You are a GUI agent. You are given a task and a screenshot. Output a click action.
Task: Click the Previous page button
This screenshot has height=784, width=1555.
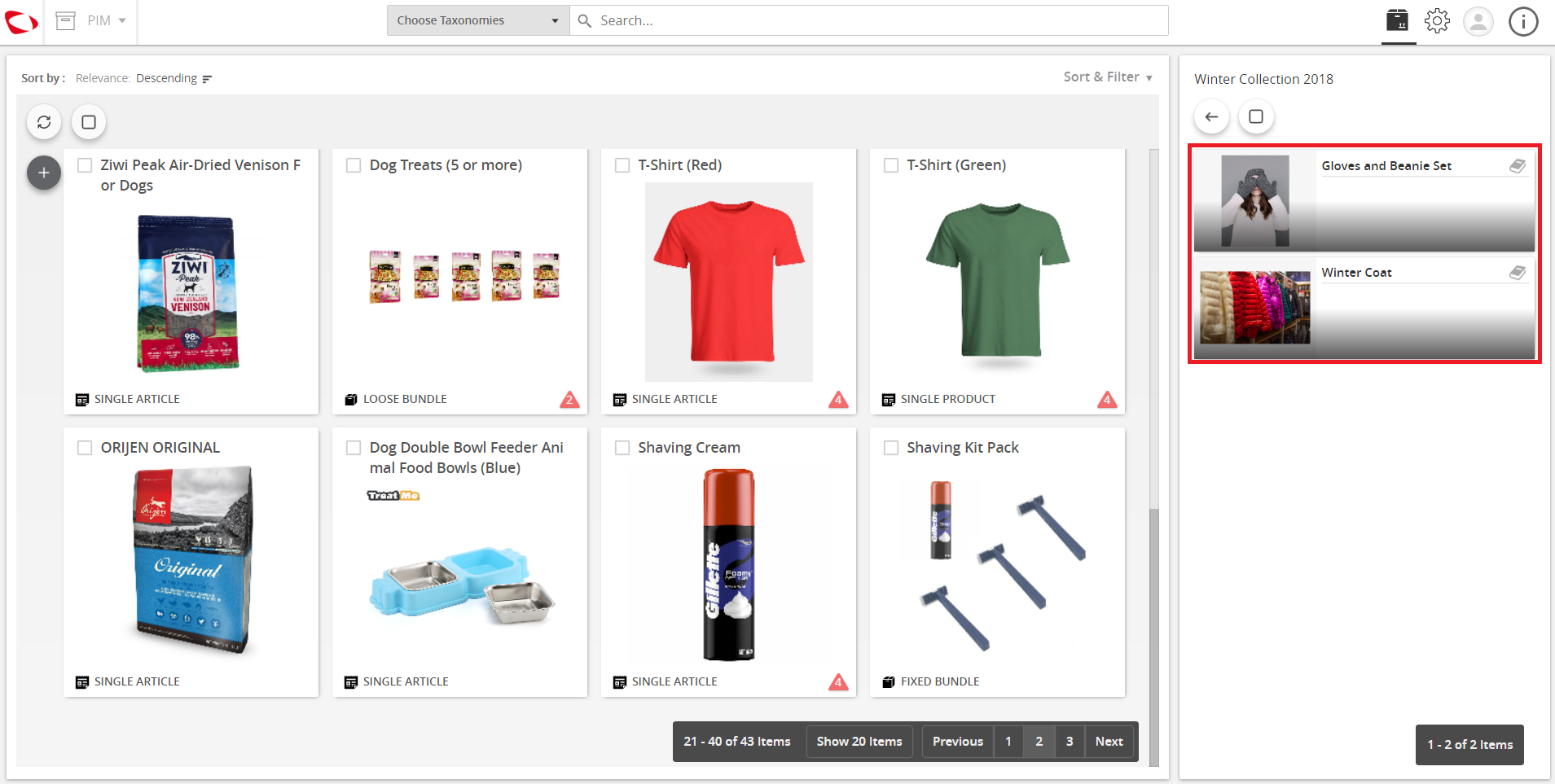coord(958,742)
